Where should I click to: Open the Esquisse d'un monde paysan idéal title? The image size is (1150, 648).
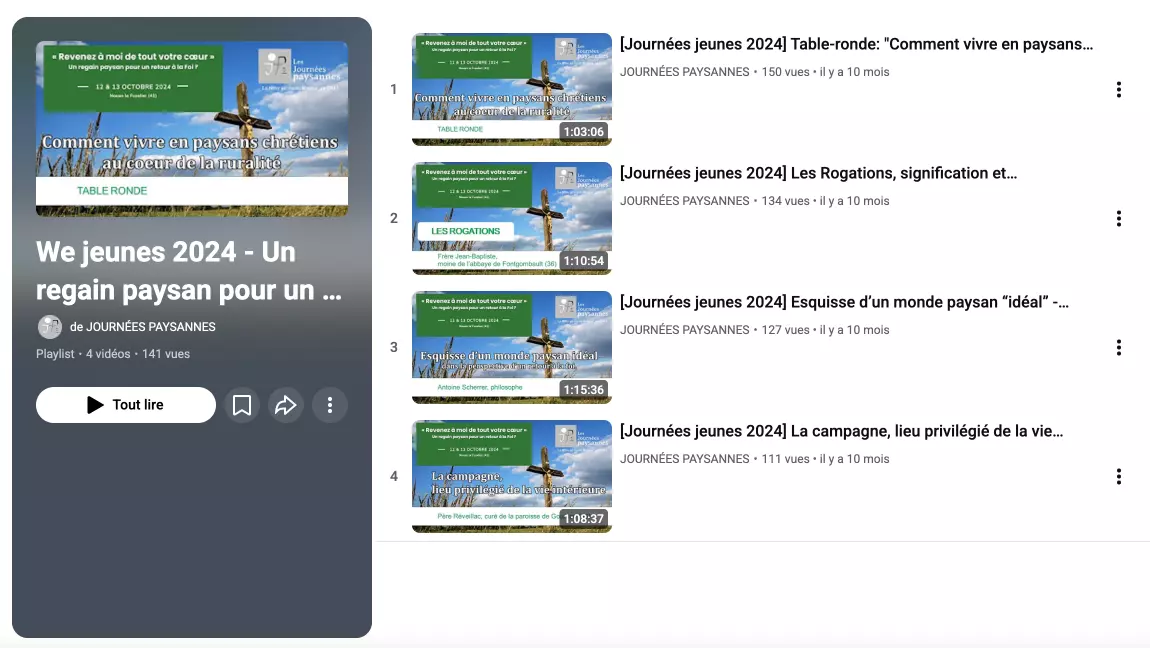pos(846,301)
